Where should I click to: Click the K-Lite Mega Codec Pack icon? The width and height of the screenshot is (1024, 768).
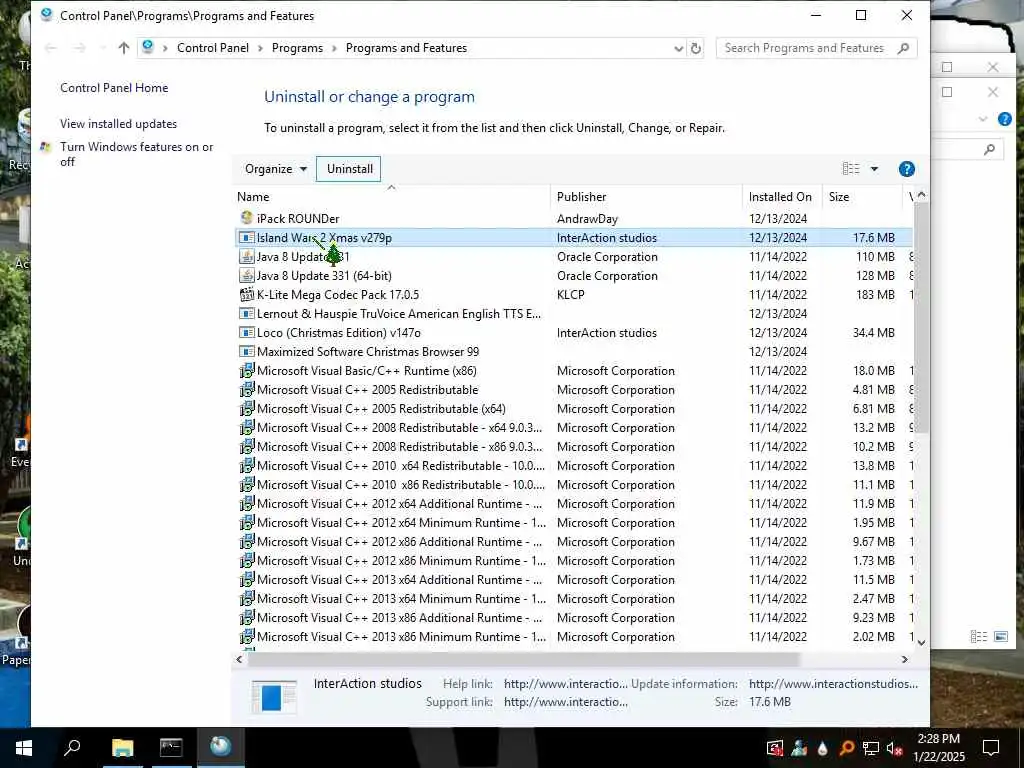click(246, 295)
